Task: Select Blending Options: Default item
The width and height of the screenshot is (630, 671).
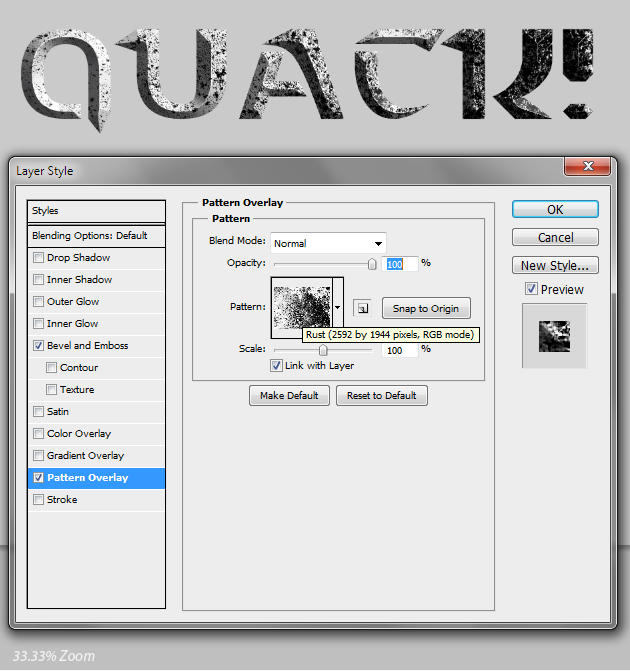Action: click(x=96, y=236)
